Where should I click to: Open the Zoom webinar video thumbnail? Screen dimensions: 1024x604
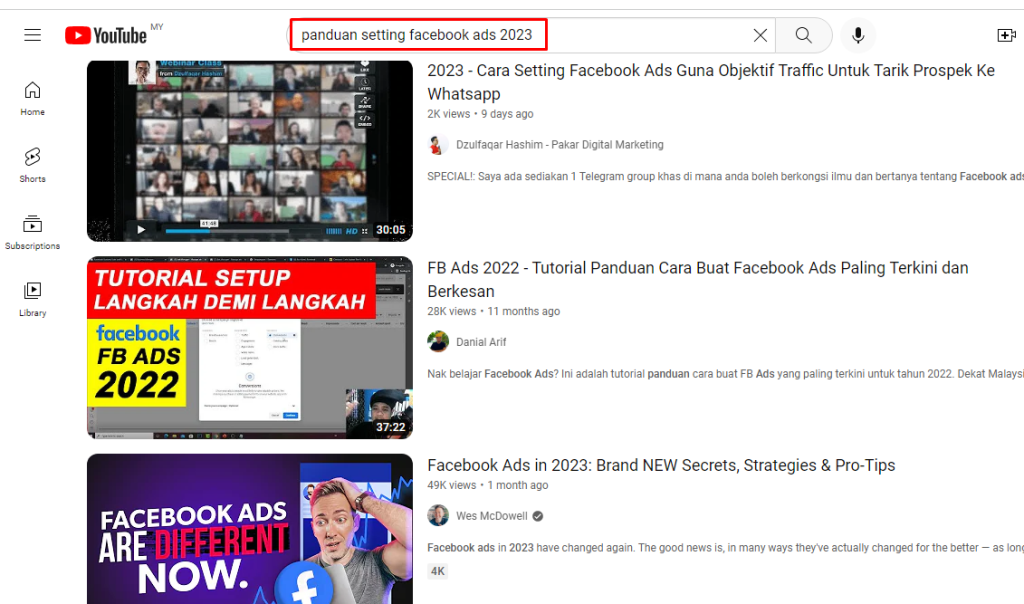(x=249, y=151)
